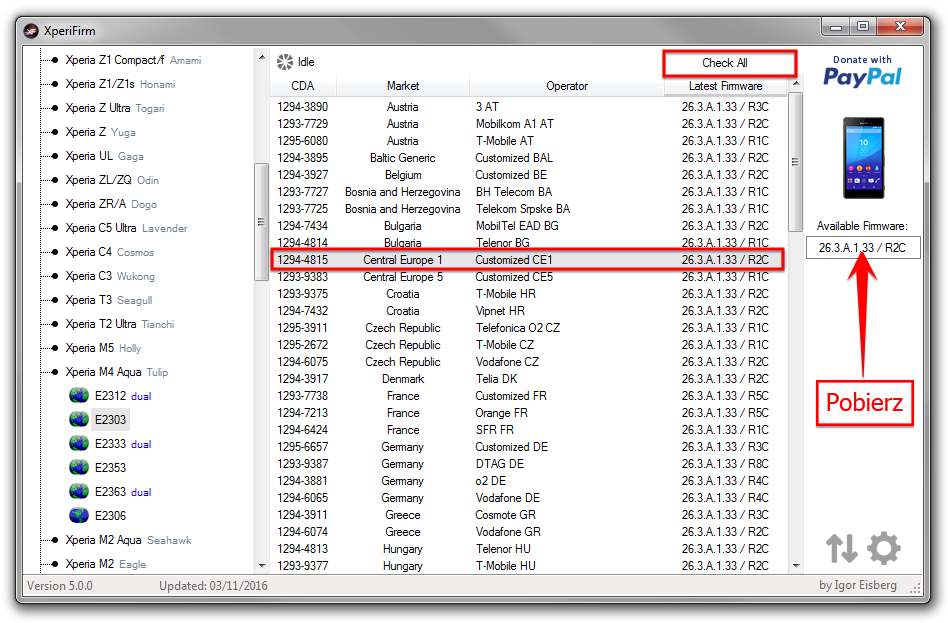Select the Orange FR France row
Screen dimensions: 948x623
pyautogui.click(x=528, y=413)
